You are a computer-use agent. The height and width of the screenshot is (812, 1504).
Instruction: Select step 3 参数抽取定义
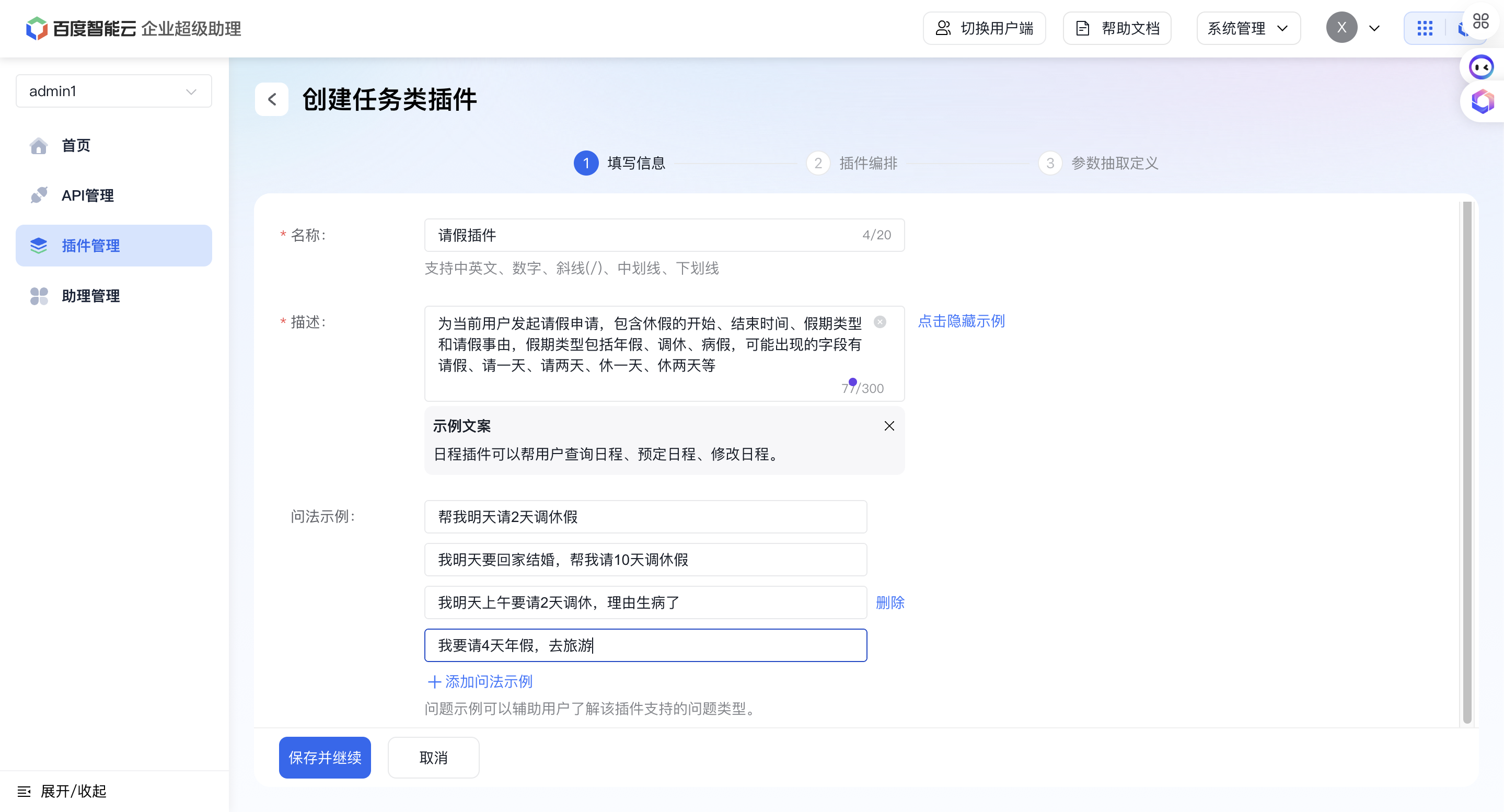click(1098, 163)
